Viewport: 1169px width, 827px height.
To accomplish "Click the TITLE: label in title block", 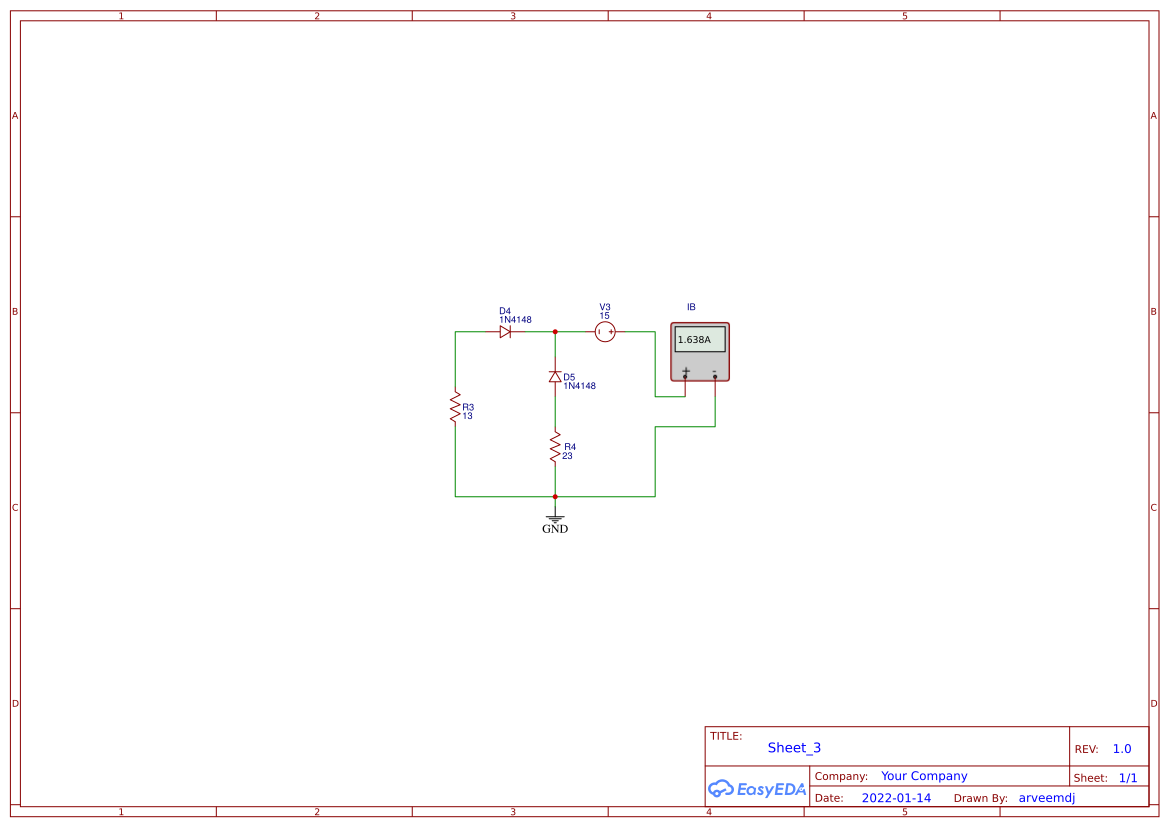I will (x=725, y=736).
